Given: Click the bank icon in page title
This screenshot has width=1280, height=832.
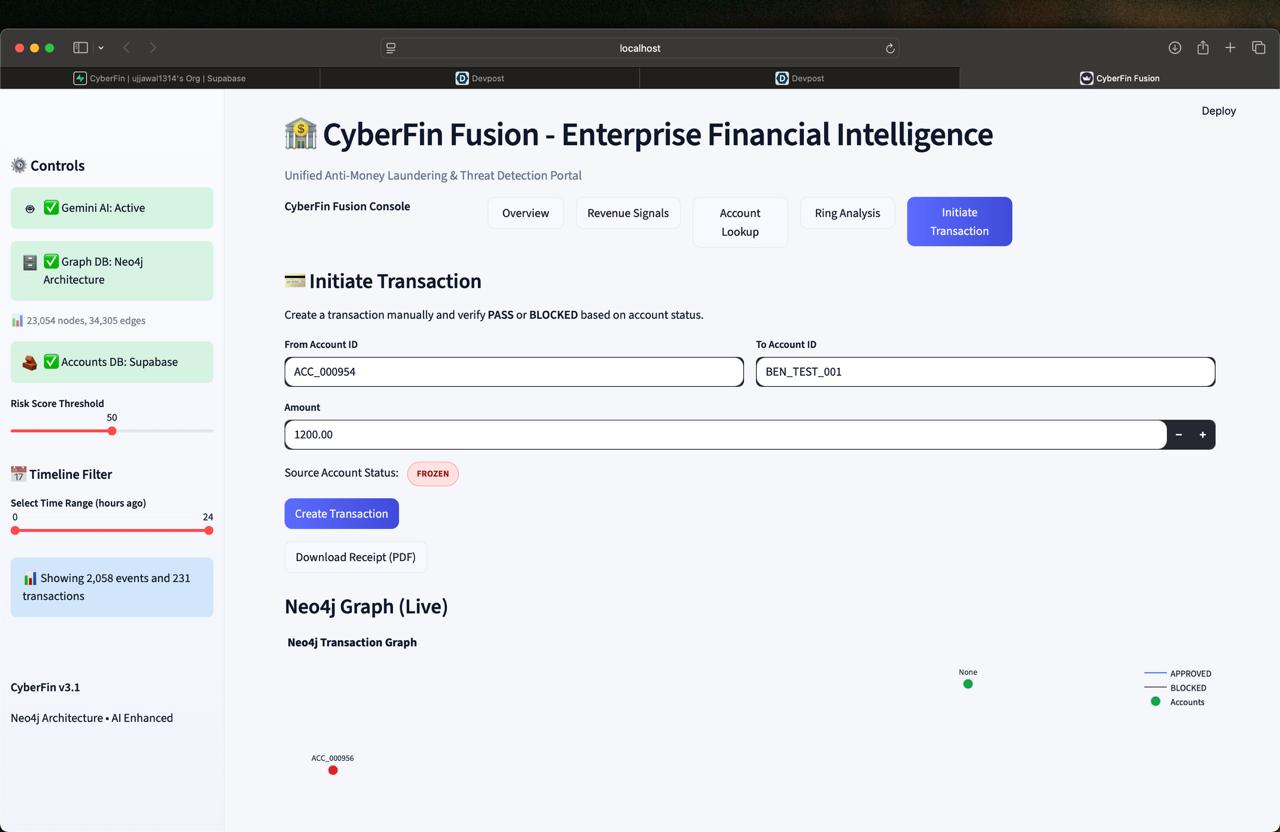Looking at the screenshot, I should [300, 134].
